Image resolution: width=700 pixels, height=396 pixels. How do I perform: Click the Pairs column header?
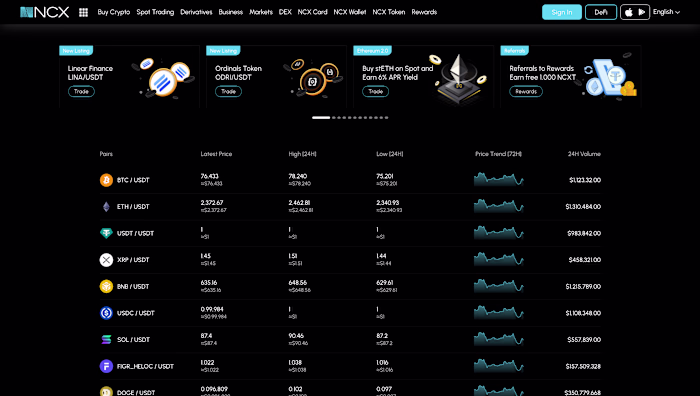106,154
